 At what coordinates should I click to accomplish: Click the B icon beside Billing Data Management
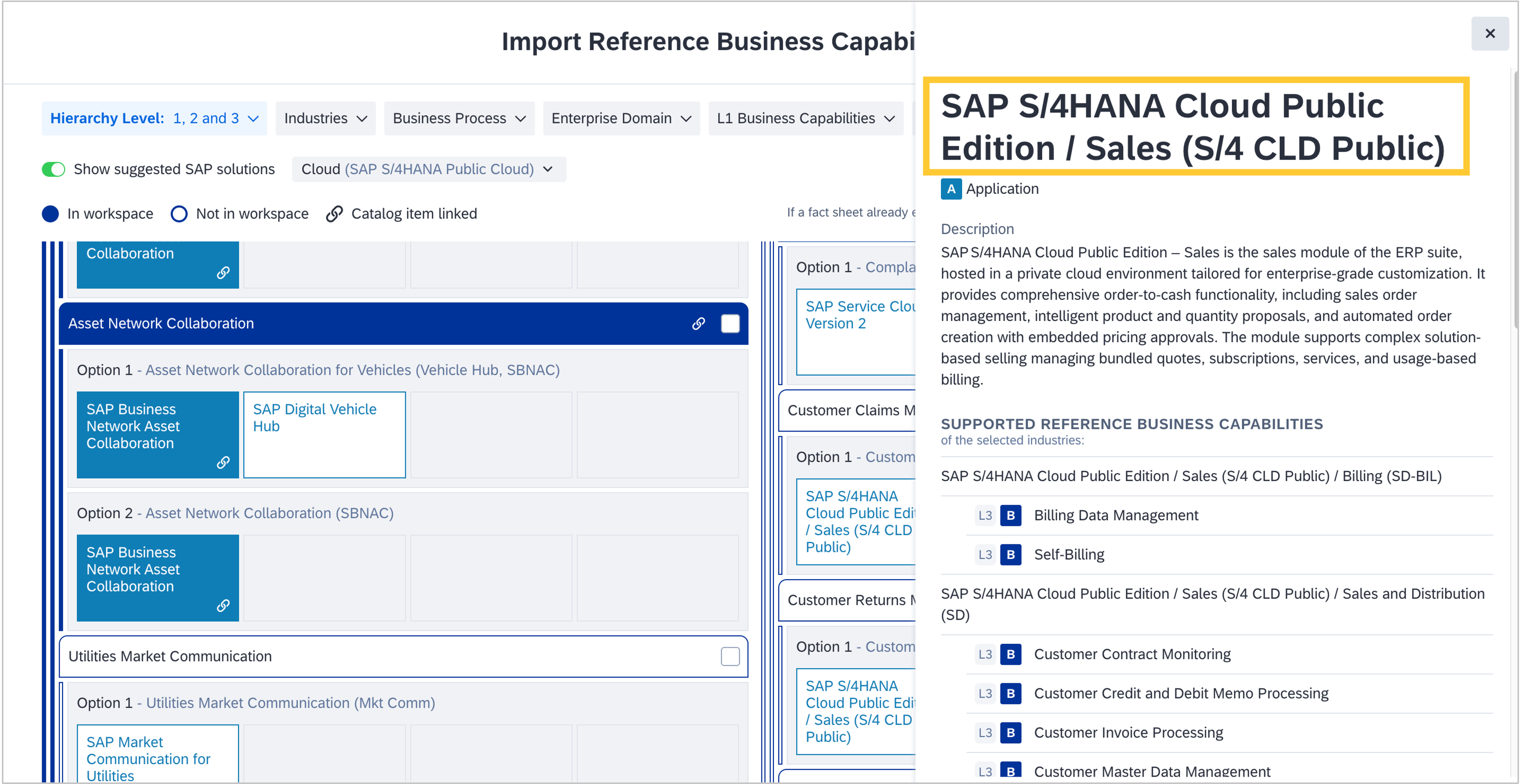[x=1010, y=515]
